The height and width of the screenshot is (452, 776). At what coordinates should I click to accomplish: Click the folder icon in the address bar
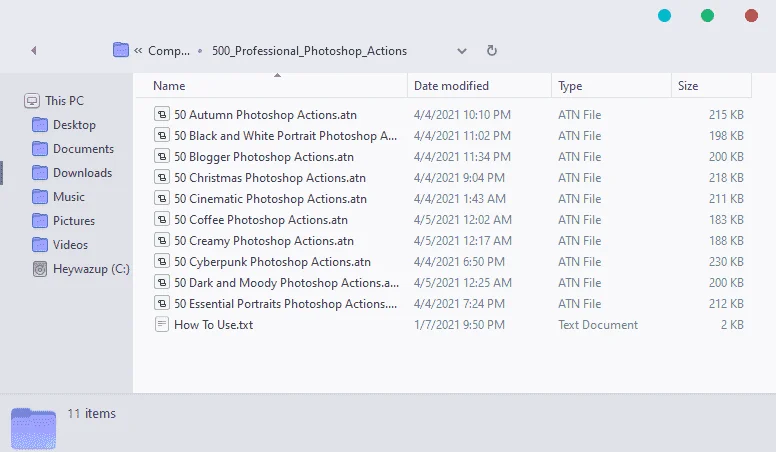121,50
